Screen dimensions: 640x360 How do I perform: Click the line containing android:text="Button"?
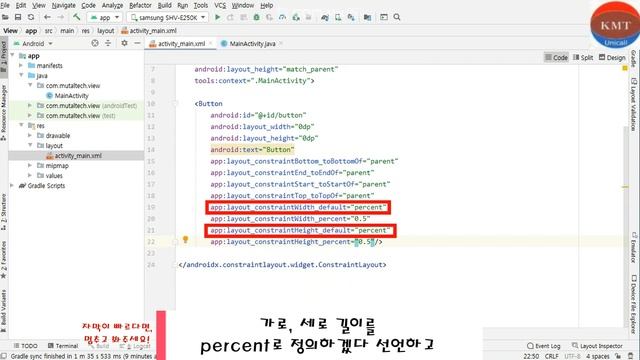tap(252, 150)
